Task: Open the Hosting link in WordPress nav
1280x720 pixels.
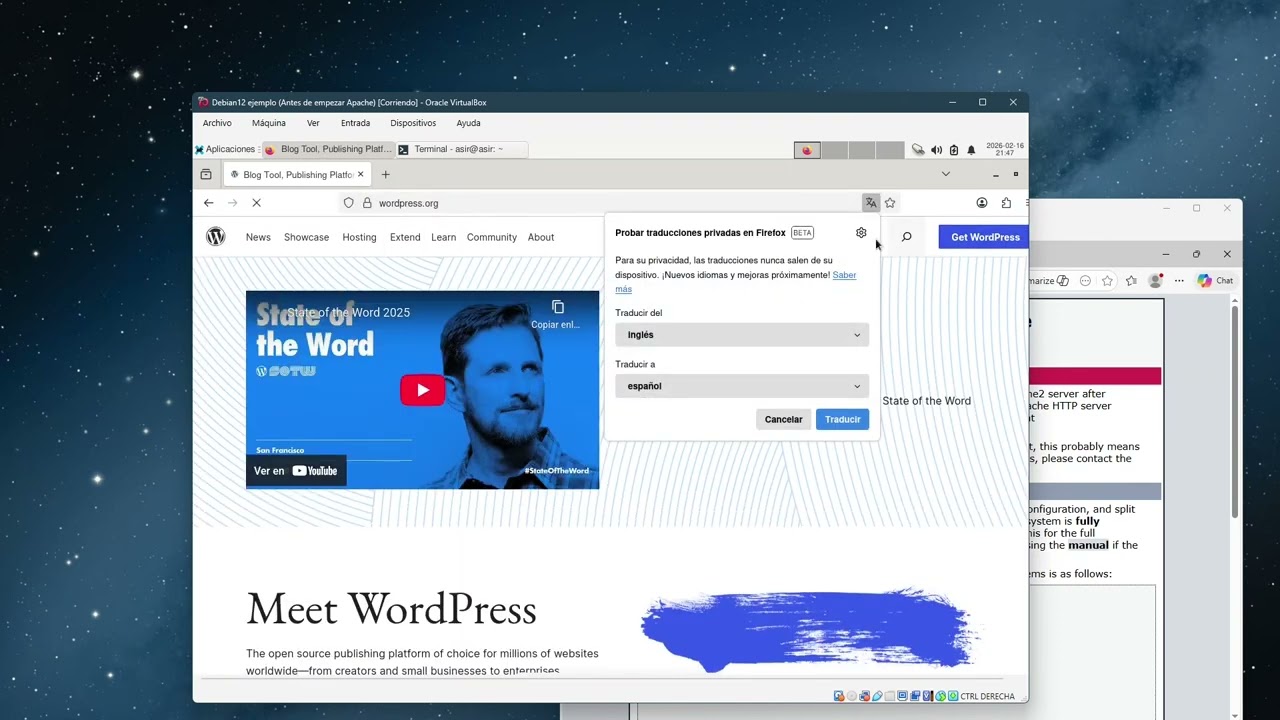Action: click(359, 237)
